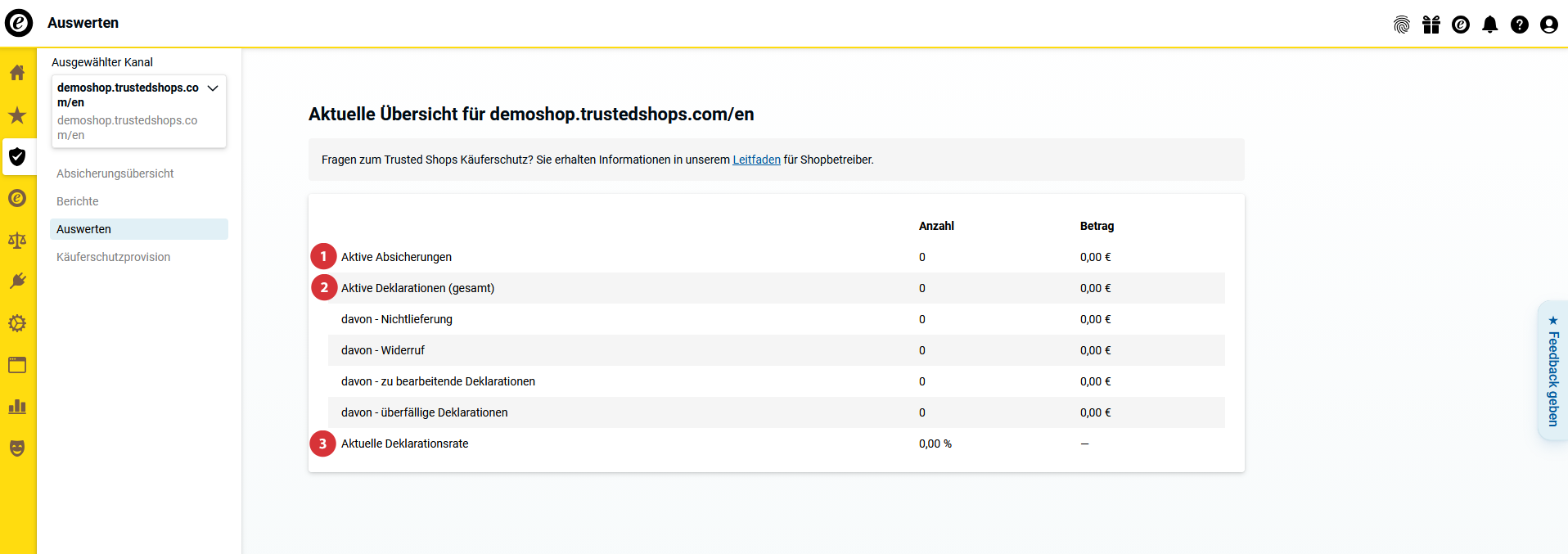Open the gift box icon in the top bar
The image size is (1568, 554).
point(1431,25)
